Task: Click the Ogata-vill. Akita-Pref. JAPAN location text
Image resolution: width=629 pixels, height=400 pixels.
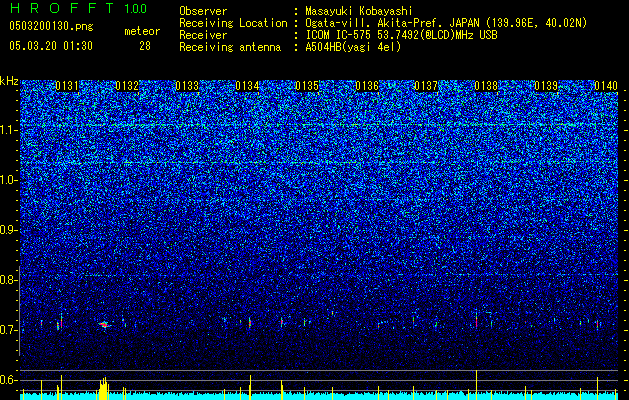Action: (x=446, y=23)
